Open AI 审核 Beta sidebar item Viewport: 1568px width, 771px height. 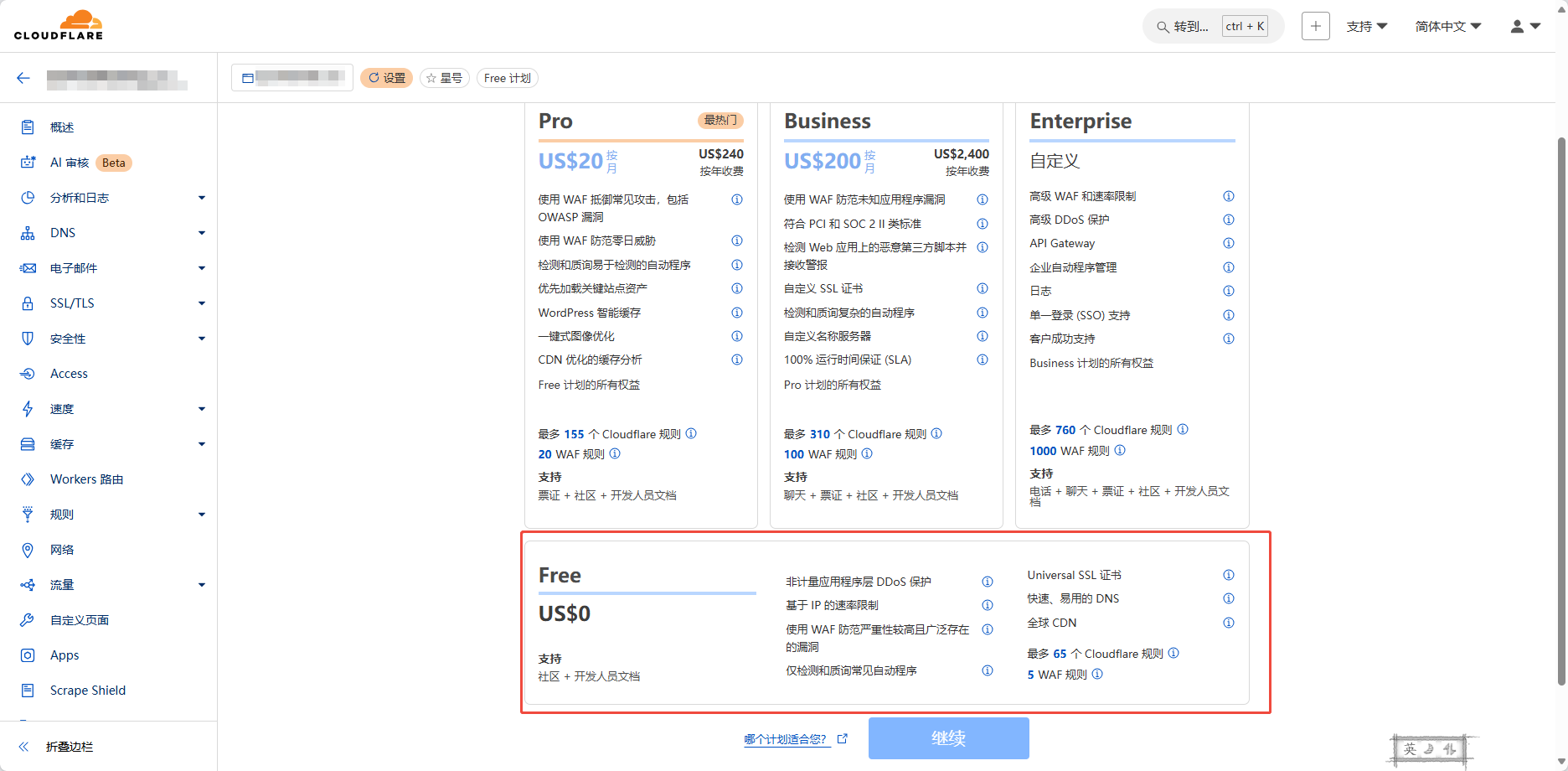pos(90,163)
